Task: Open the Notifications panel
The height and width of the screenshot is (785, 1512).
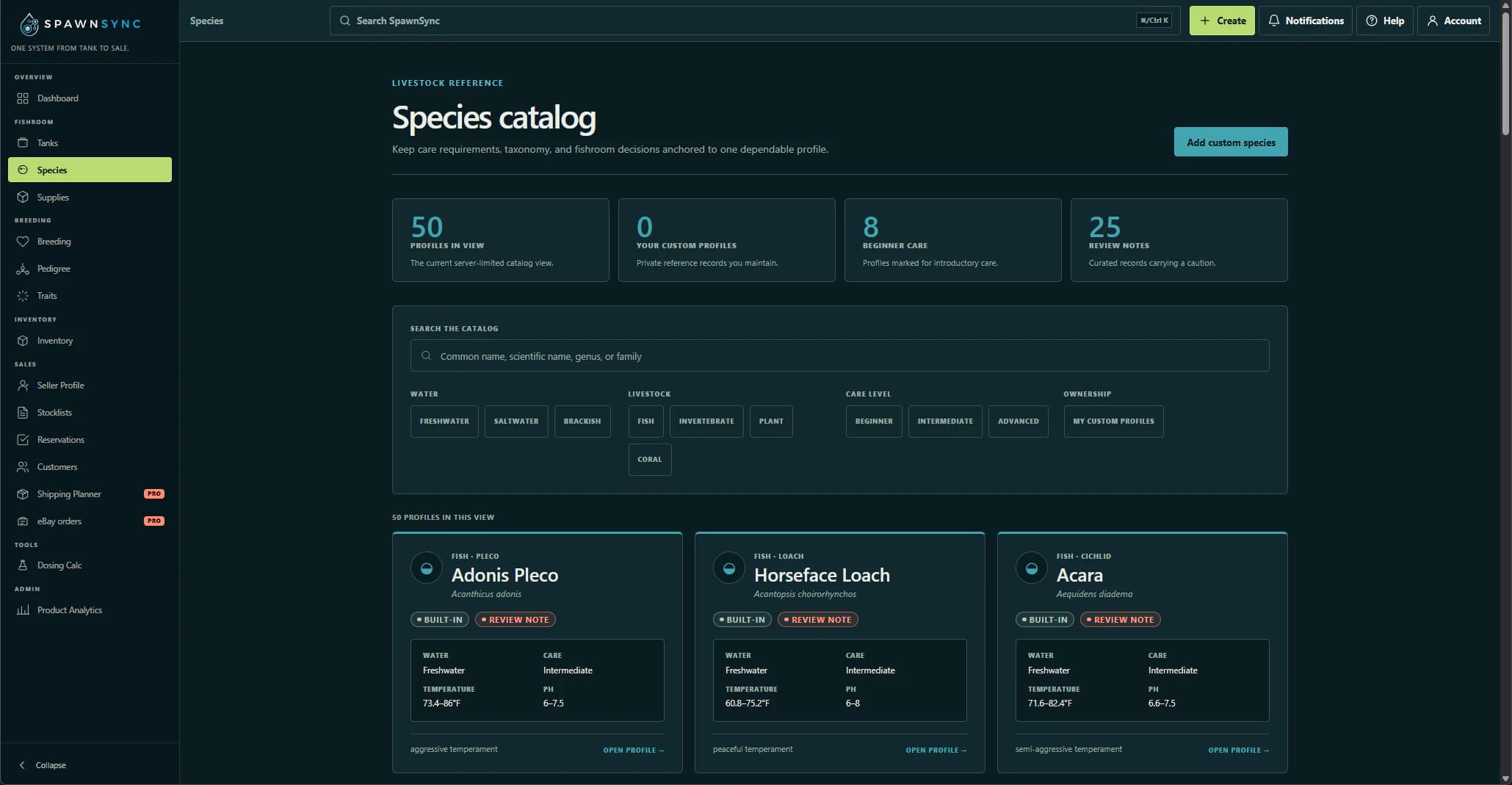Action: [x=1306, y=21]
